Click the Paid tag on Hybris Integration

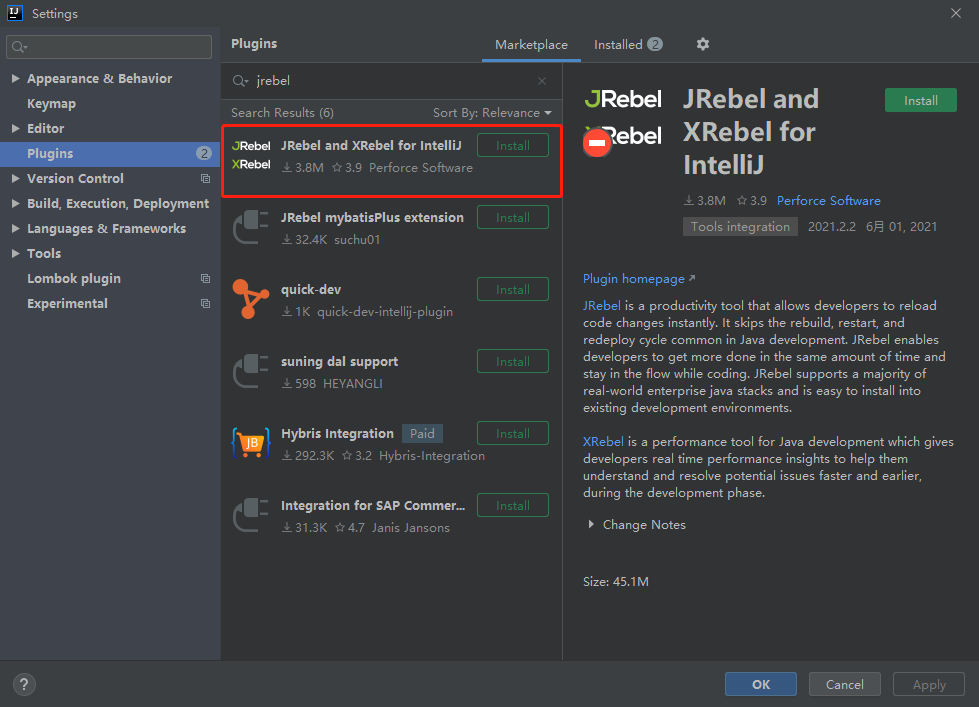[x=422, y=433]
